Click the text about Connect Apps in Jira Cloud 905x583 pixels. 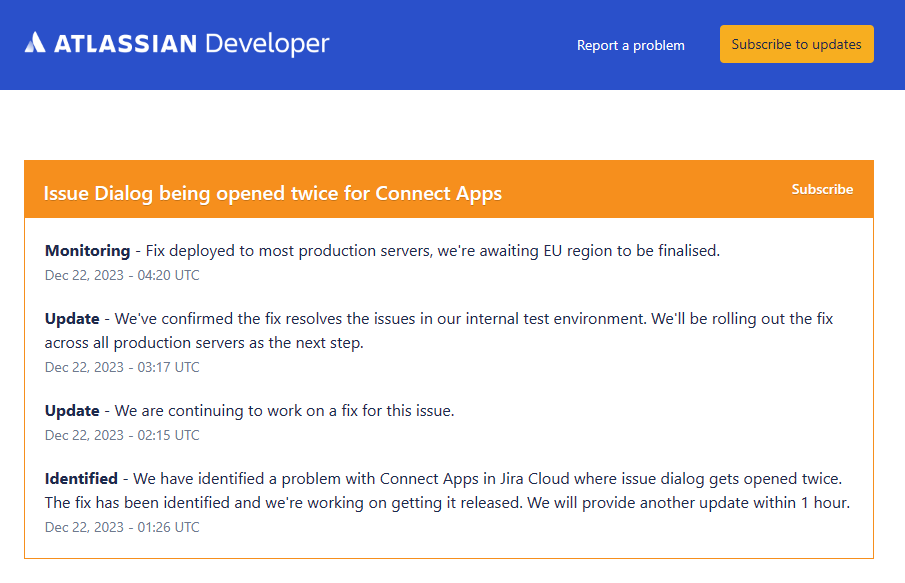[448, 491]
